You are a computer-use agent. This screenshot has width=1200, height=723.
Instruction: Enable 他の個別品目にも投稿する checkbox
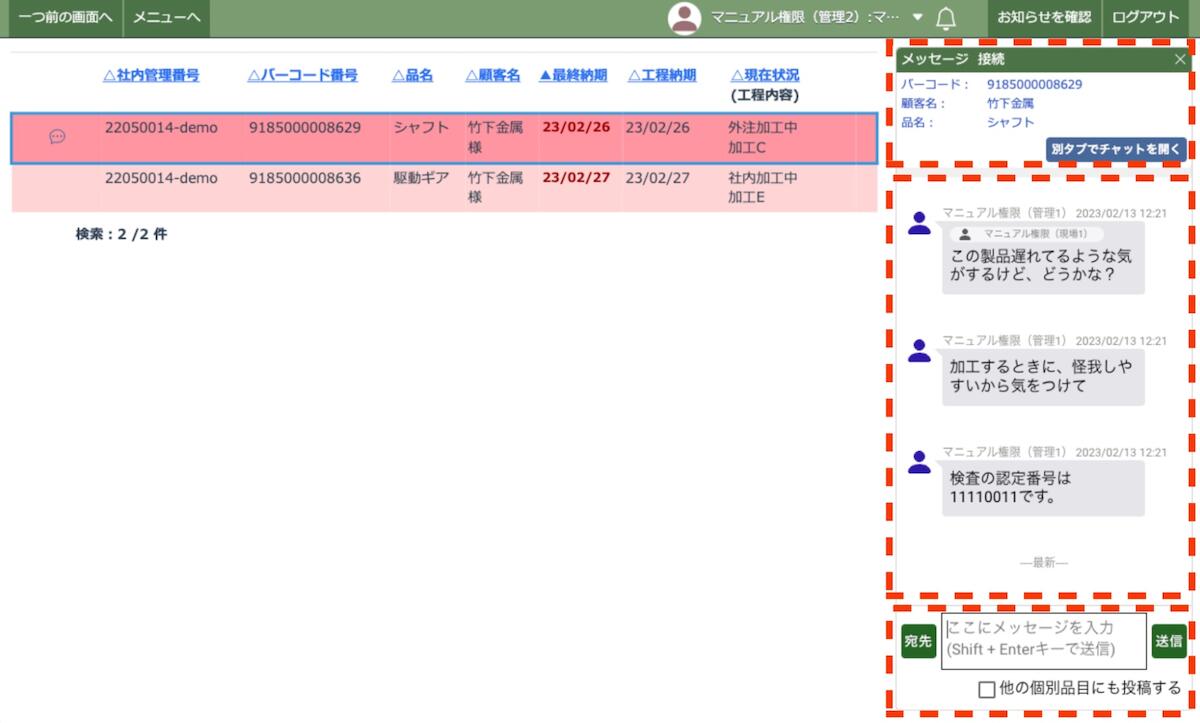point(987,689)
